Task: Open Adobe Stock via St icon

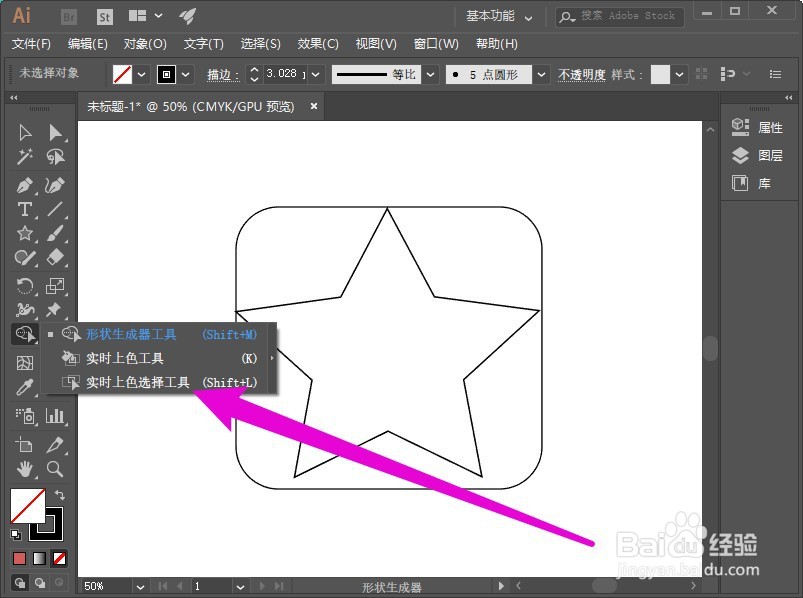Action: pyautogui.click(x=104, y=17)
